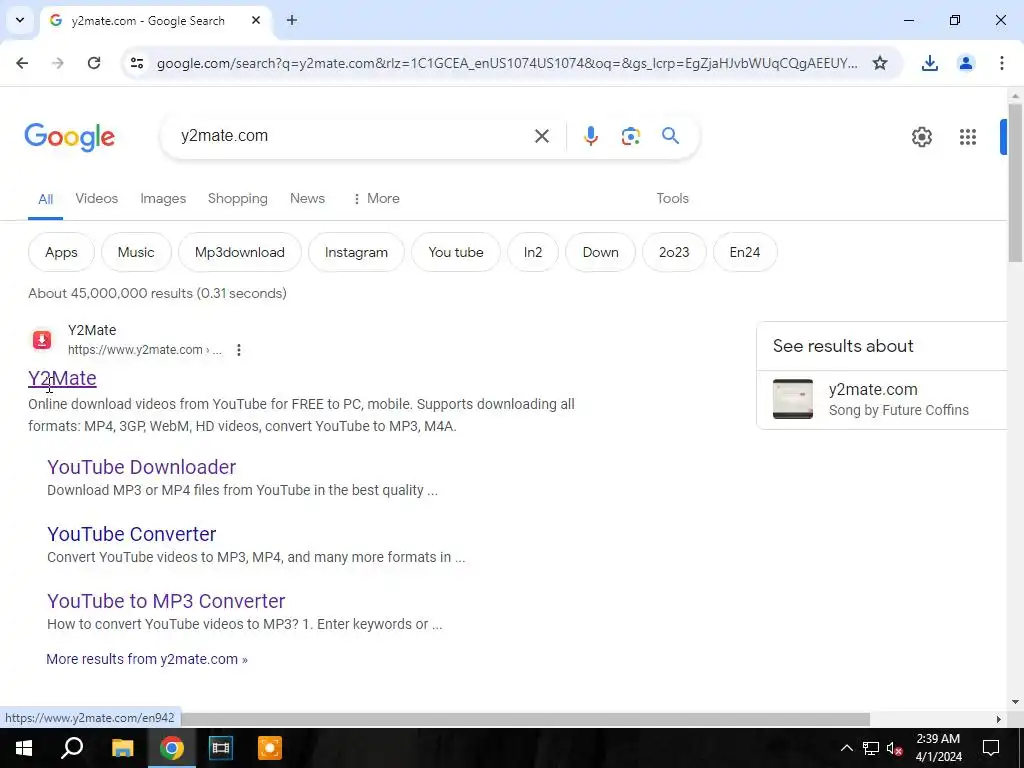Open the y2mate.com song thumbnail
The image size is (1024, 768).
[793, 399]
